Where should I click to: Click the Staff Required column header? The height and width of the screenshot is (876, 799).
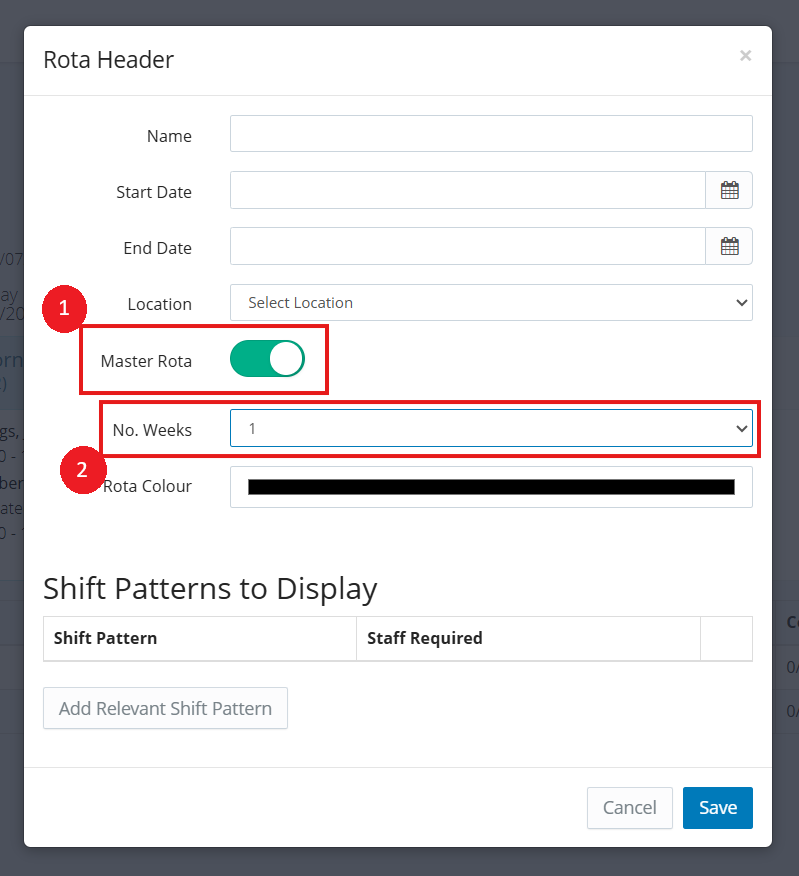tap(425, 638)
